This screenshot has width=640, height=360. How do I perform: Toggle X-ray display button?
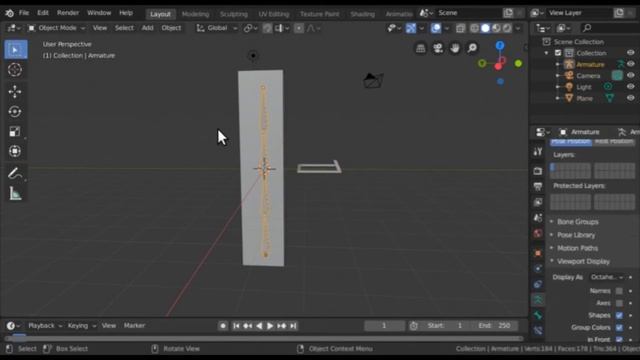(x=460, y=28)
